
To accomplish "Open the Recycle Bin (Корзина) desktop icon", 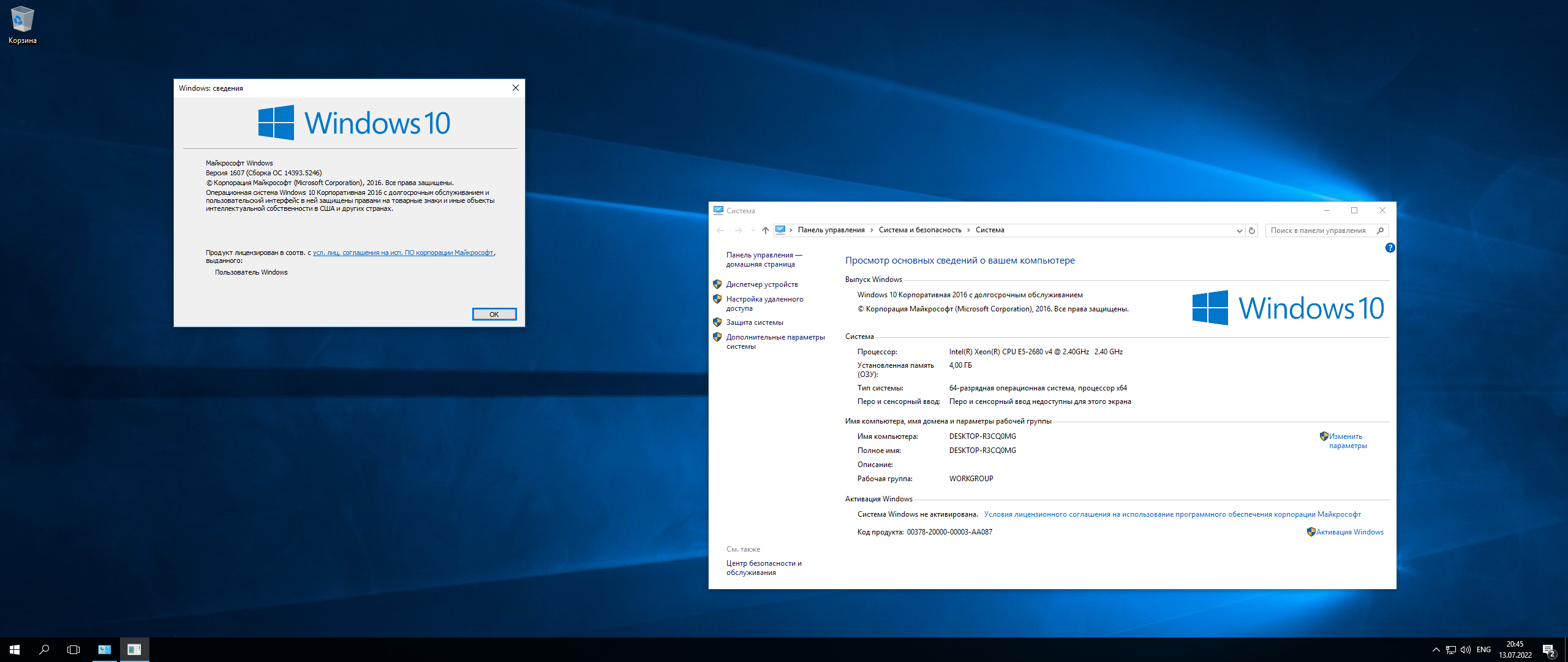I will click(x=22, y=25).
